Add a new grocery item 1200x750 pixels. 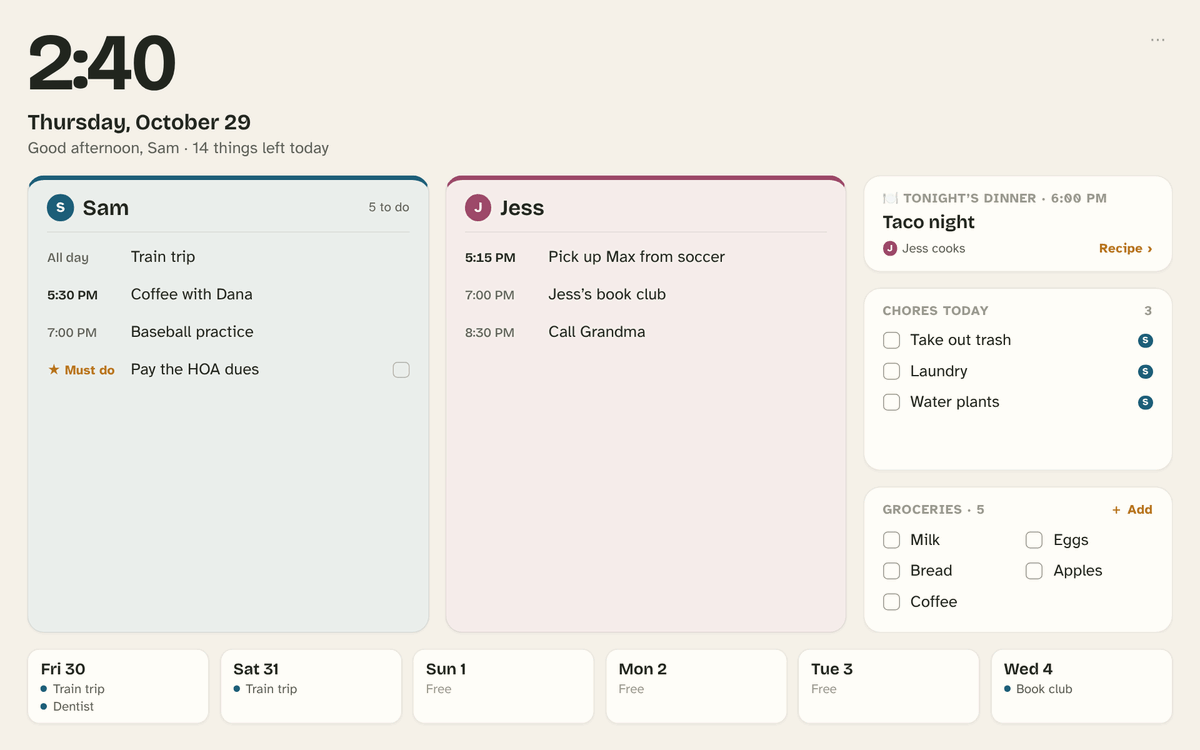pyautogui.click(x=1132, y=510)
